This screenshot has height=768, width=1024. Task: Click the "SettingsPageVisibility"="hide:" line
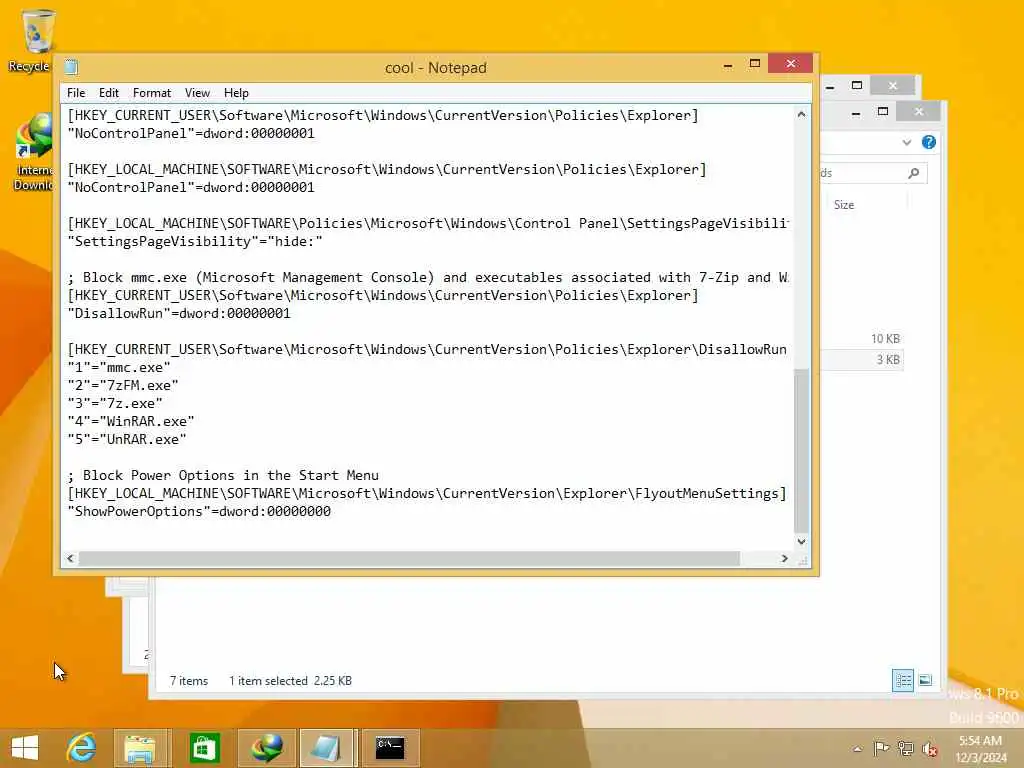[195, 242]
